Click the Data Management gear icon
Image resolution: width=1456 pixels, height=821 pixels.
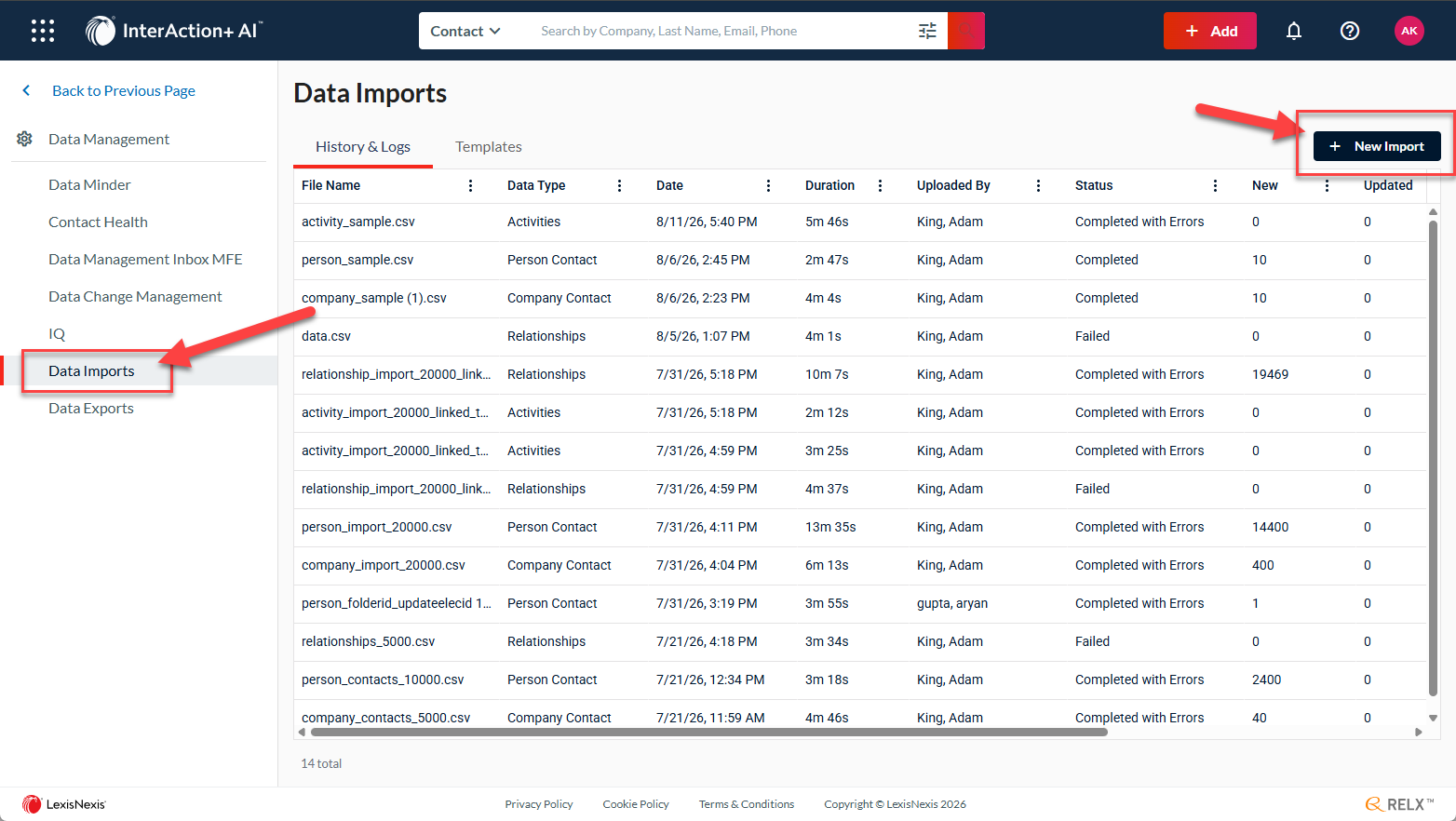pos(25,139)
